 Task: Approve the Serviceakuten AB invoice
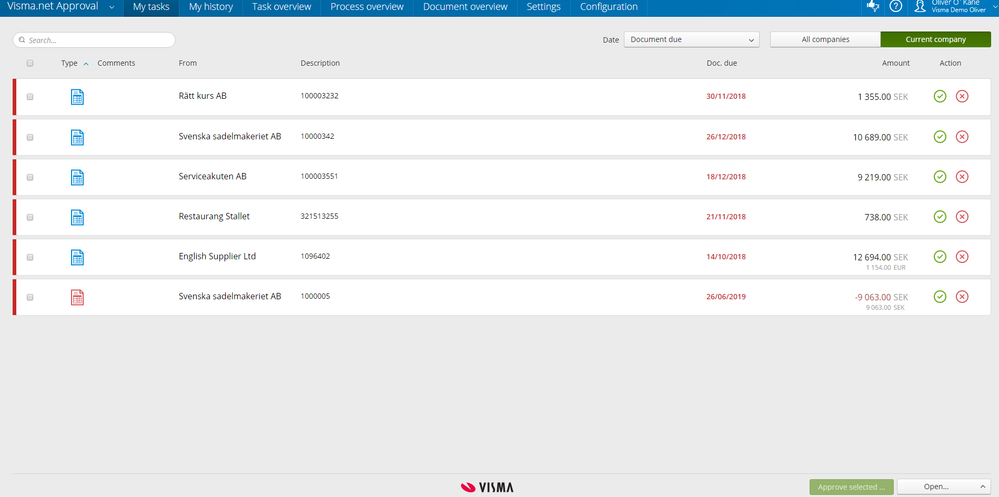pyautogui.click(x=940, y=176)
